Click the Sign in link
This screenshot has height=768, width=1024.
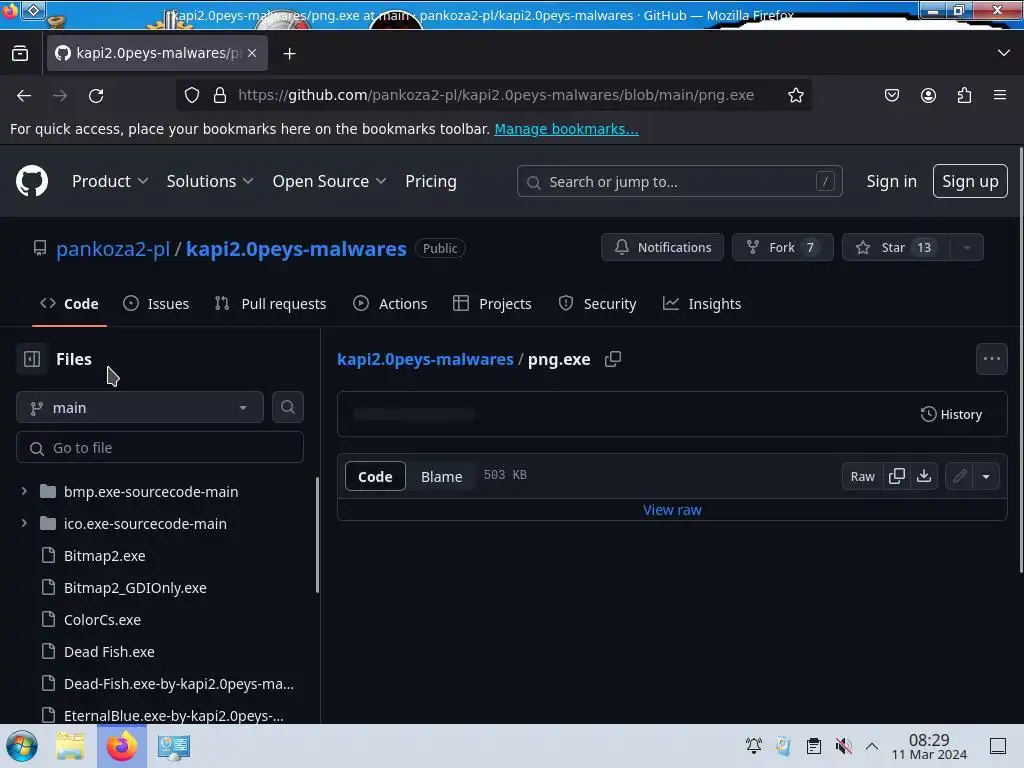click(x=891, y=181)
